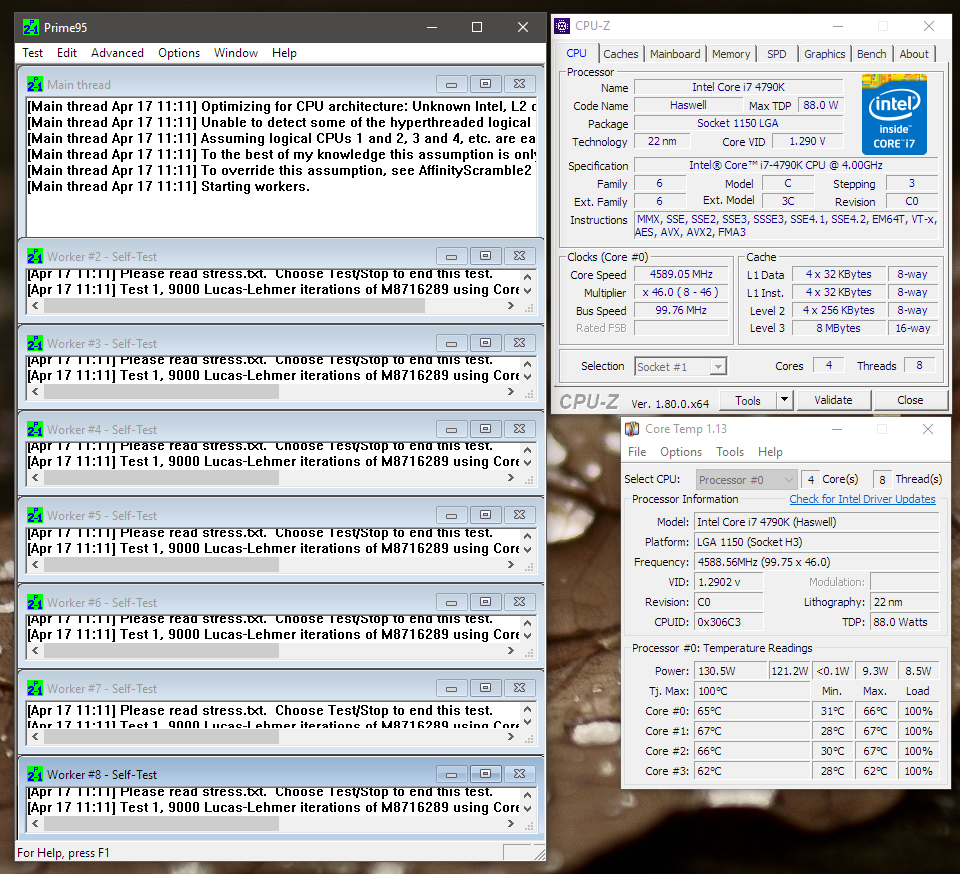Expand the Tools dropdown arrow in CPU-Z
This screenshot has width=960, height=874.
coord(784,400)
